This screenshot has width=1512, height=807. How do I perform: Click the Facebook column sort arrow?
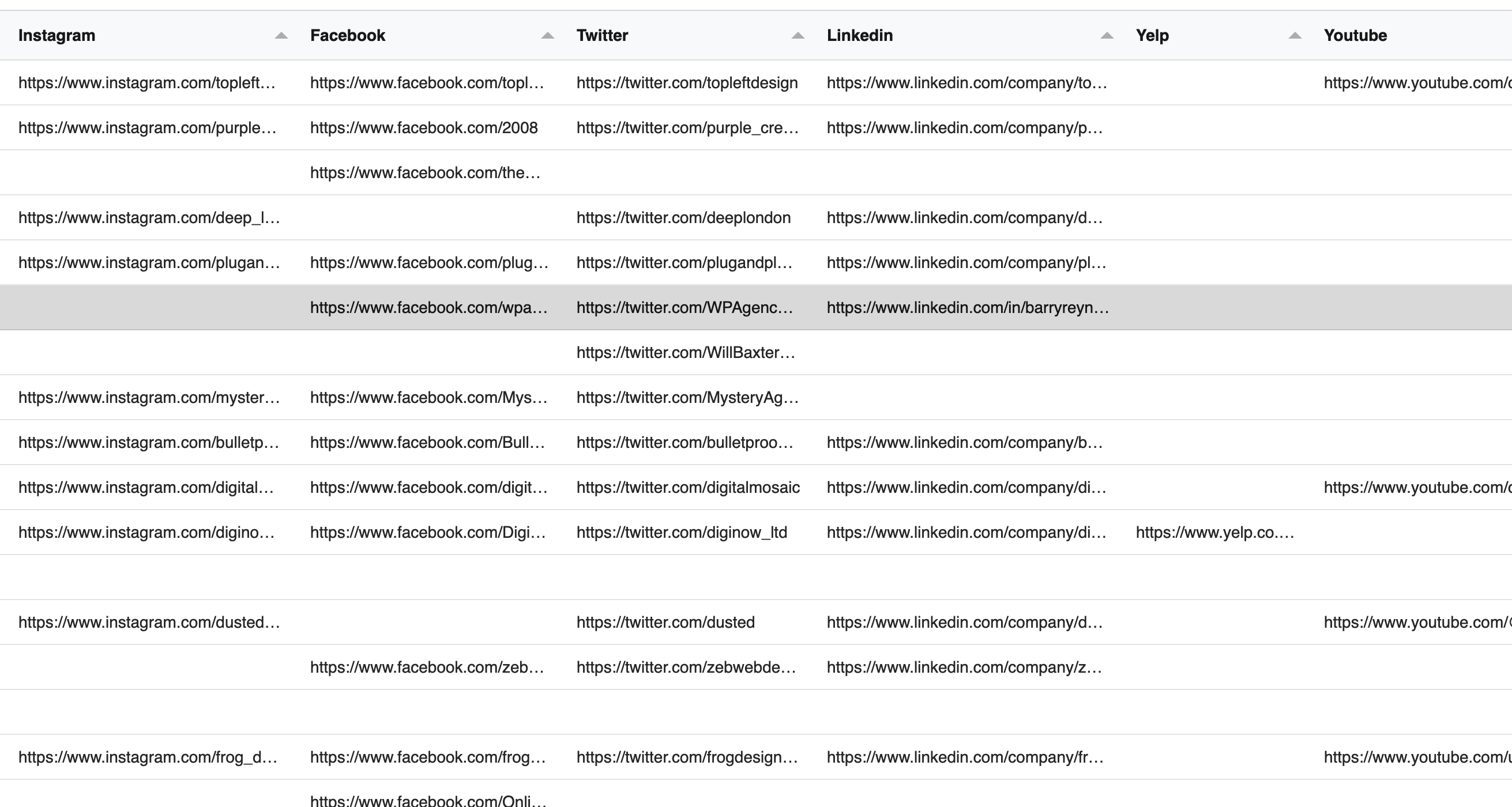pos(548,36)
